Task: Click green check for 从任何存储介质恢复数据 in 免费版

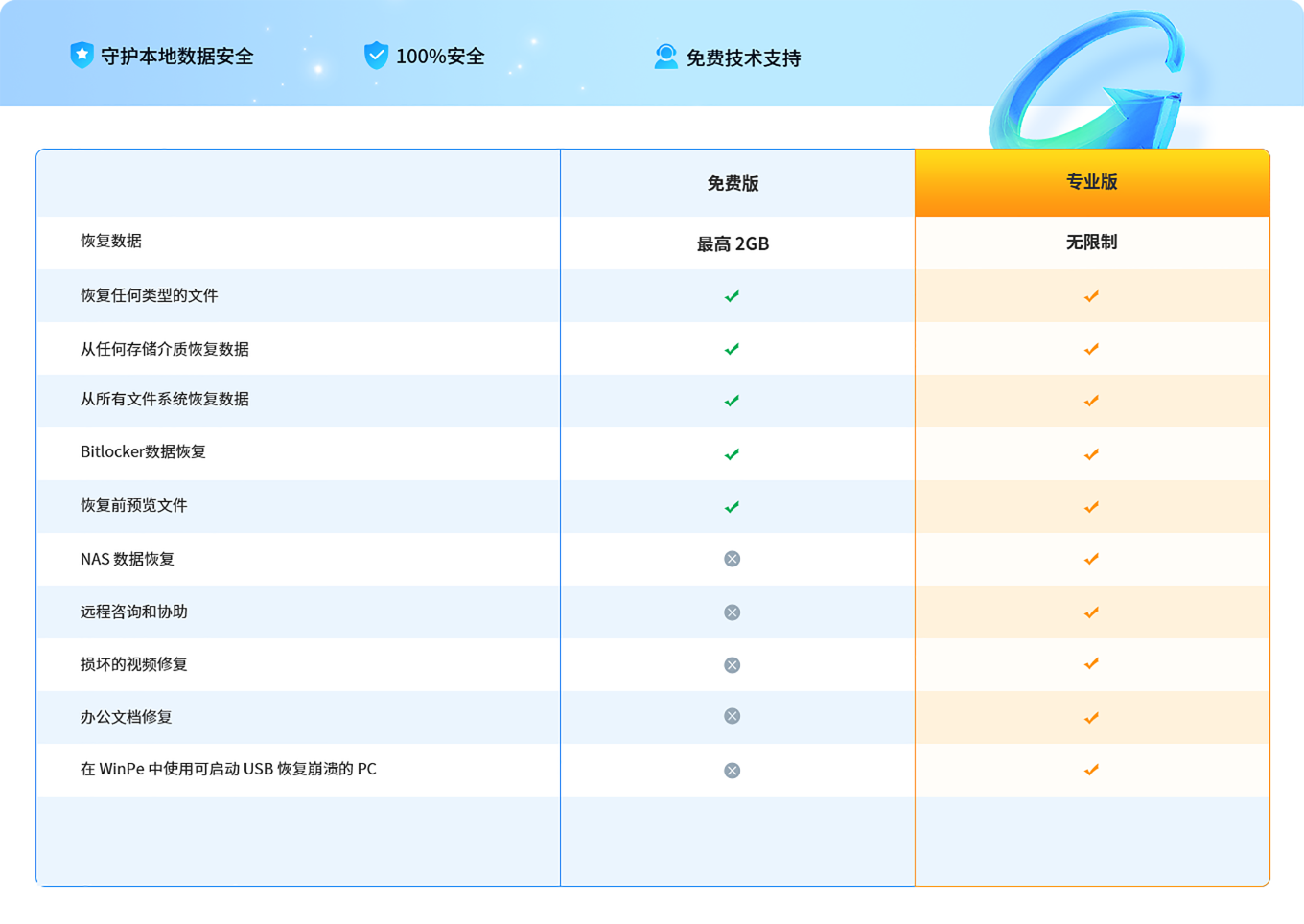Action: click(732, 349)
